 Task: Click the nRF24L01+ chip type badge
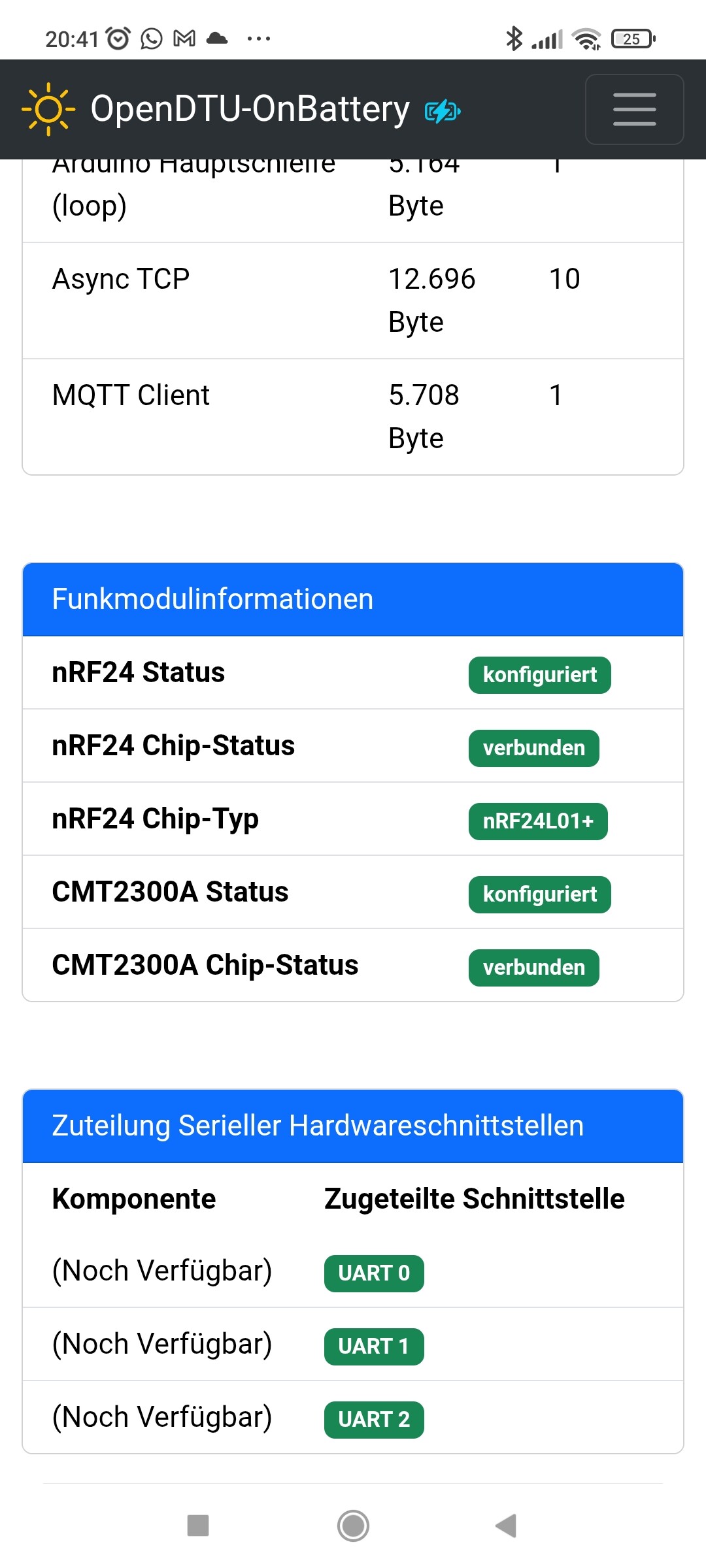(x=538, y=821)
